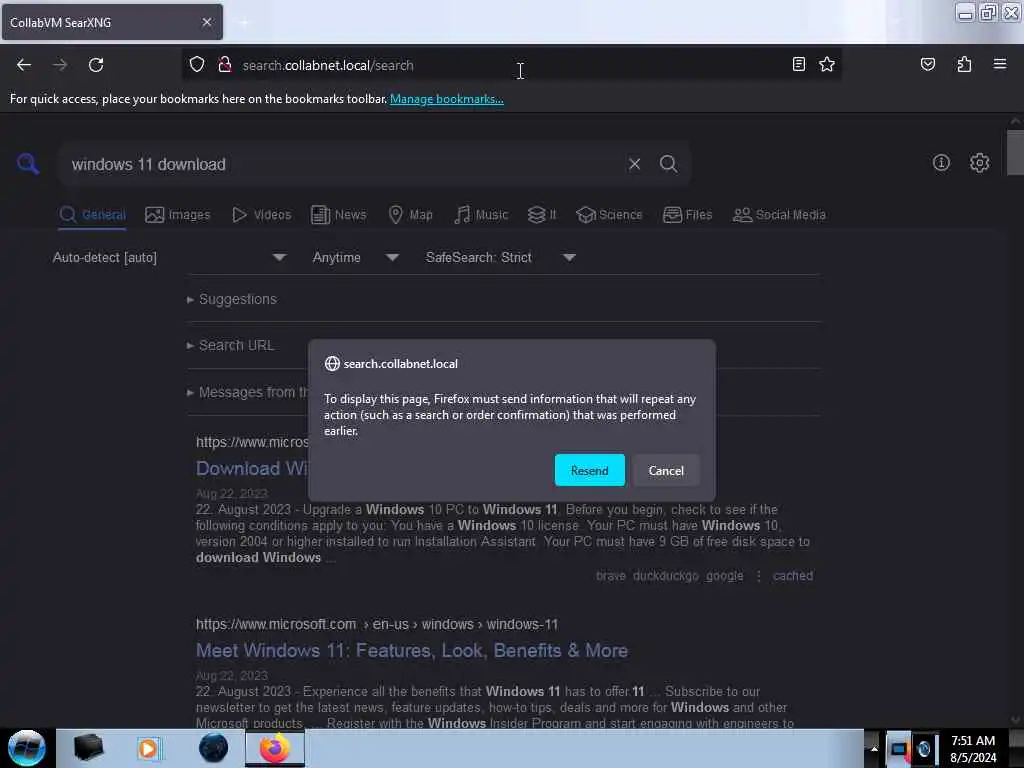Click the google engine link
The width and height of the screenshot is (1024, 768).
[724, 575]
